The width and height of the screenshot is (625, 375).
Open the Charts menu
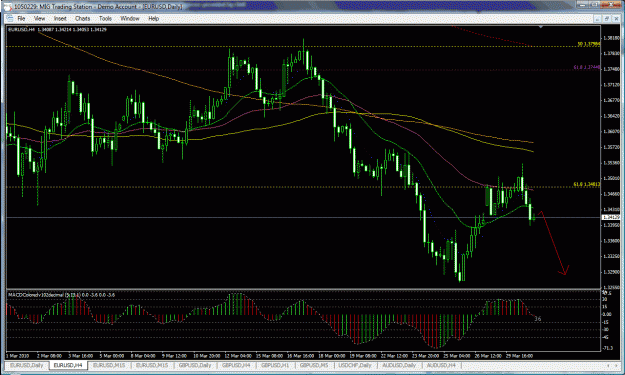coord(82,18)
